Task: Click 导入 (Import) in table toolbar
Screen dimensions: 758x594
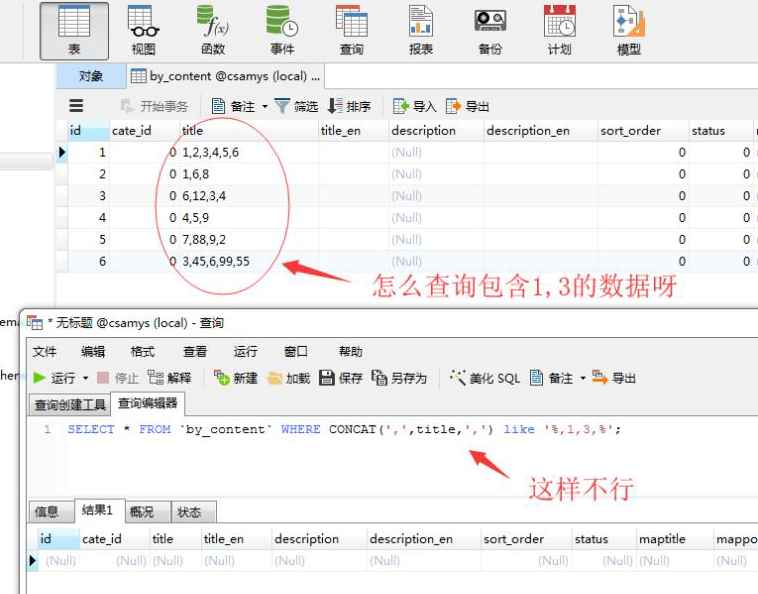Action: 415,106
